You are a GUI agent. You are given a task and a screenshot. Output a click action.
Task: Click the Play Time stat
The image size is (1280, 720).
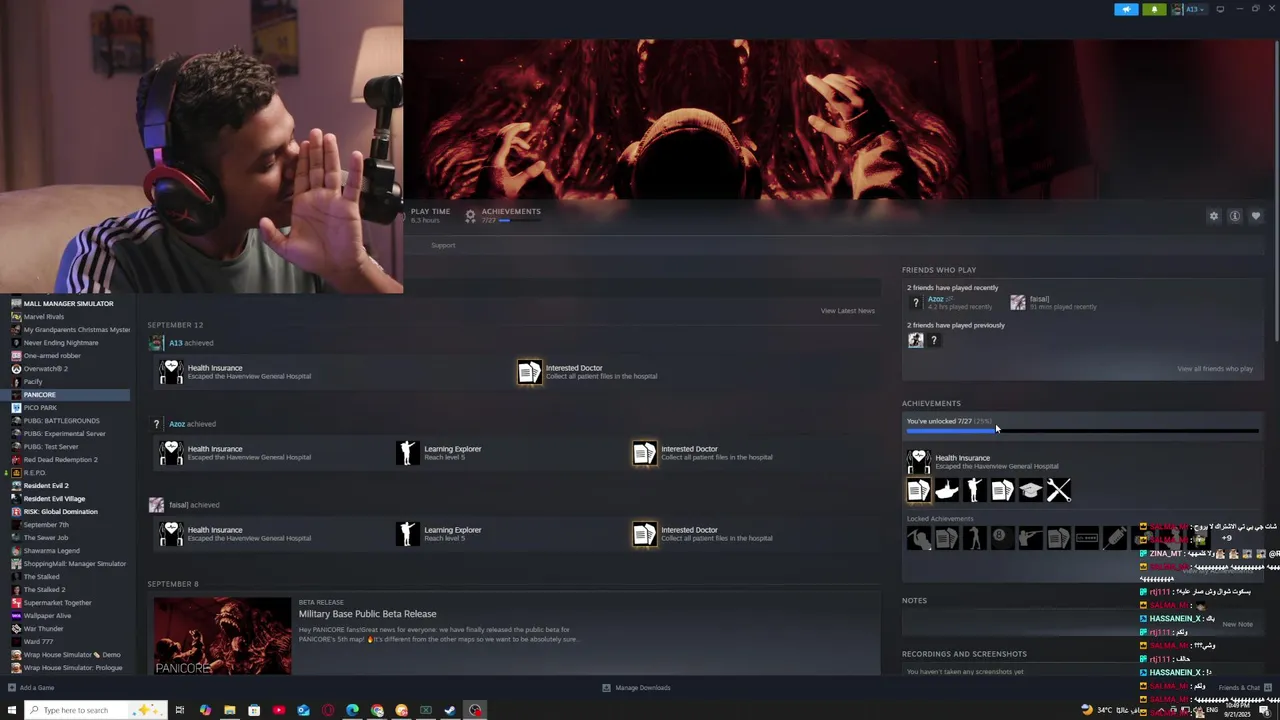[x=430, y=215]
